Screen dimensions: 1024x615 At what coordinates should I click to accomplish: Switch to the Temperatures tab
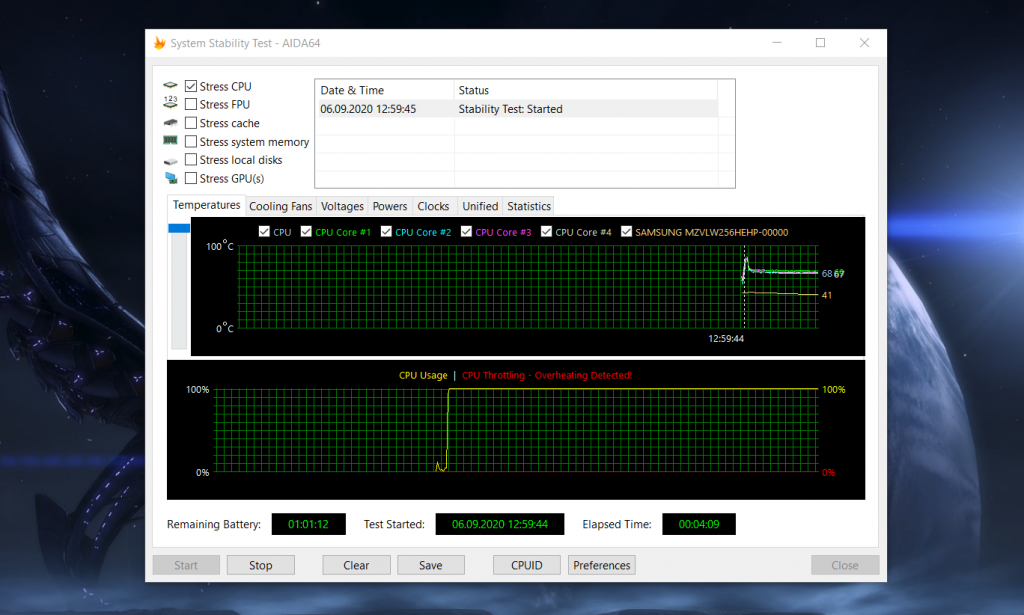coord(206,205)
